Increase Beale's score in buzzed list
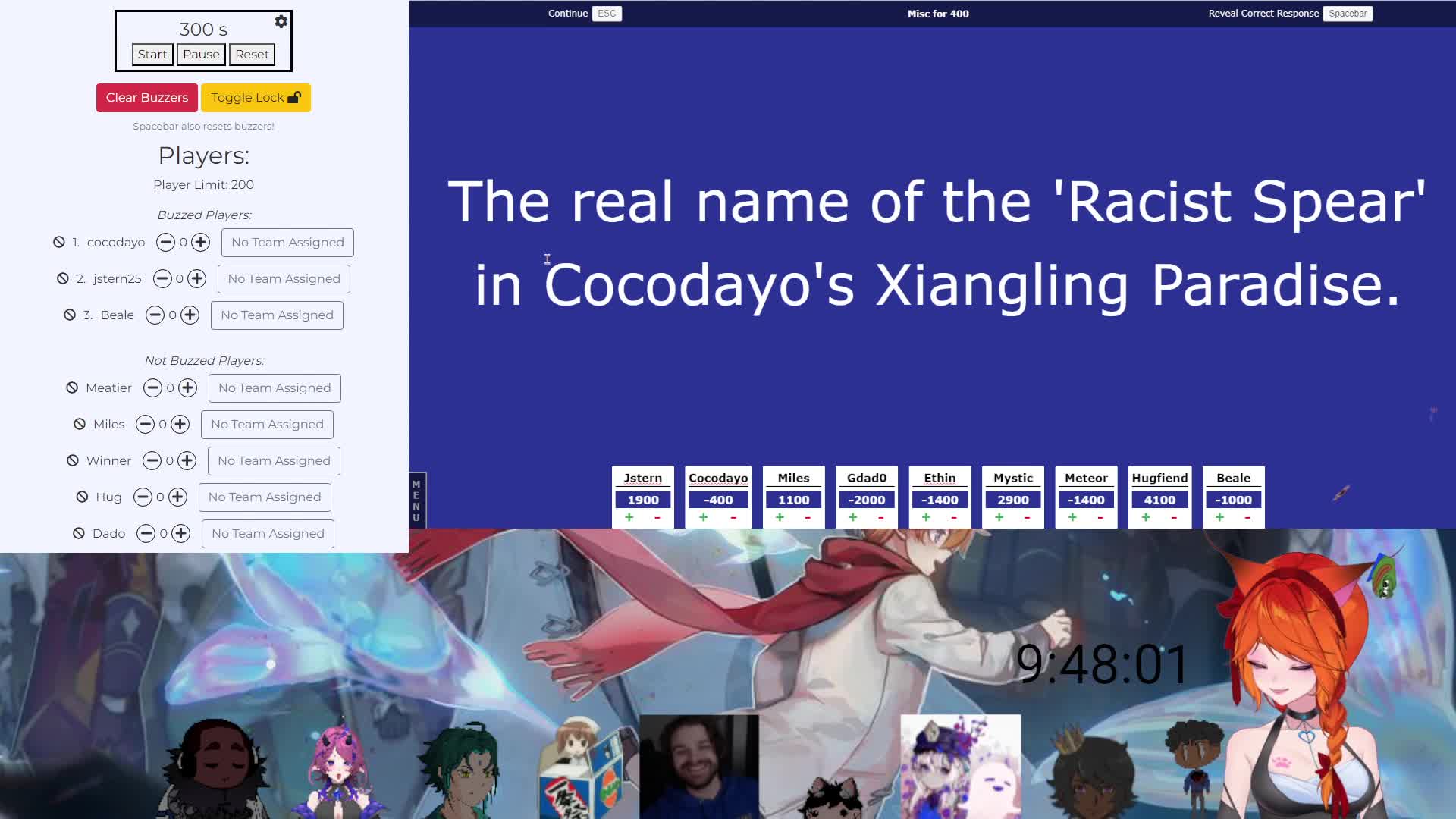Image resolution: width=1456 pixels, height=819 pixels. click(x=190, y=315)
